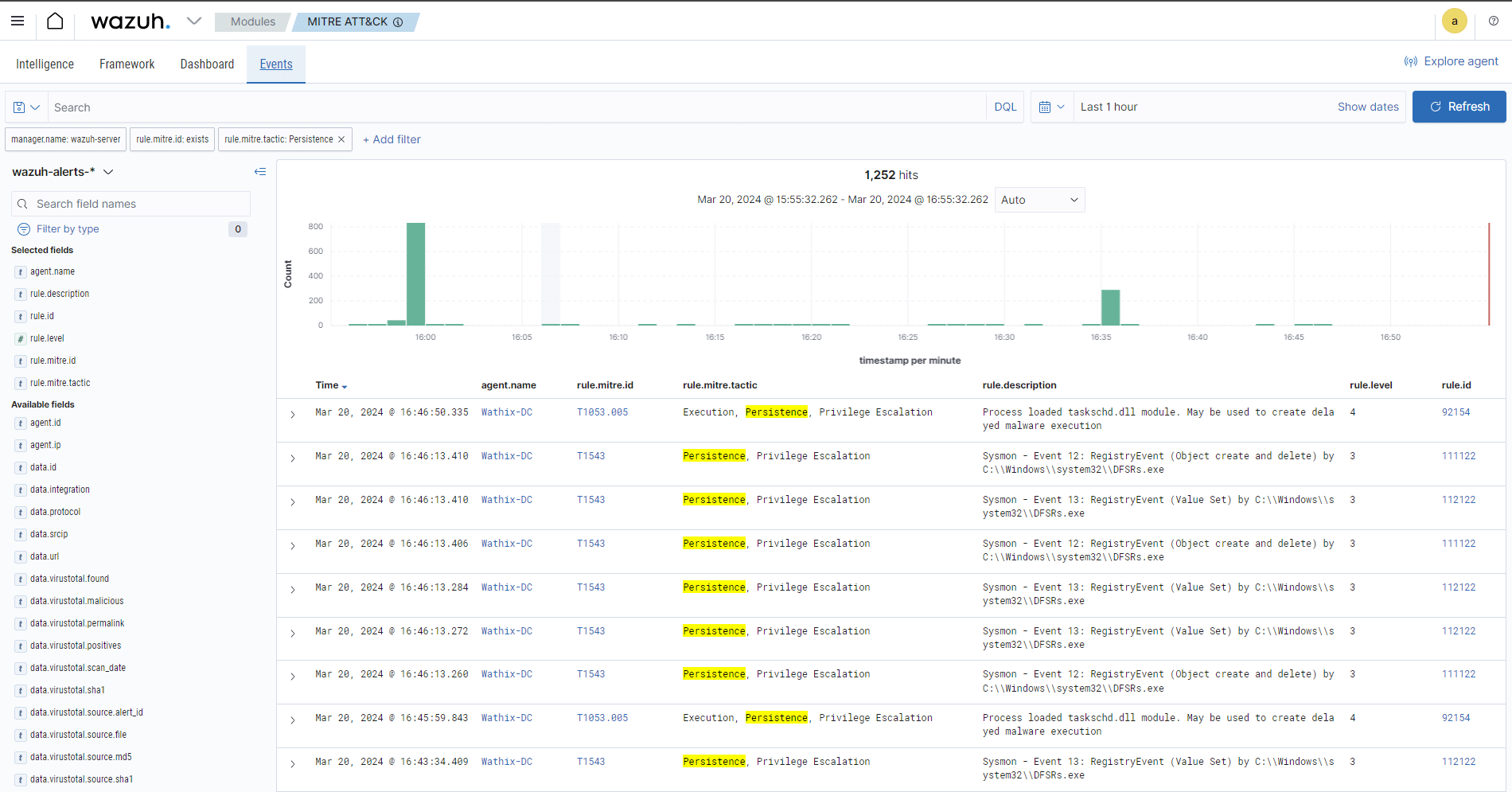The image size is (1512, 792).
Task: Click the Explore agent signal icon
Action: coord(1411,61)
